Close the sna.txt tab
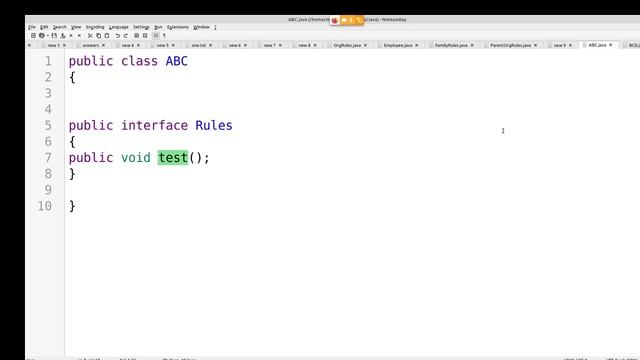Image resolution: width=640 pixels, height=360 pixels. pyautogui.click(x=211, y=45)
